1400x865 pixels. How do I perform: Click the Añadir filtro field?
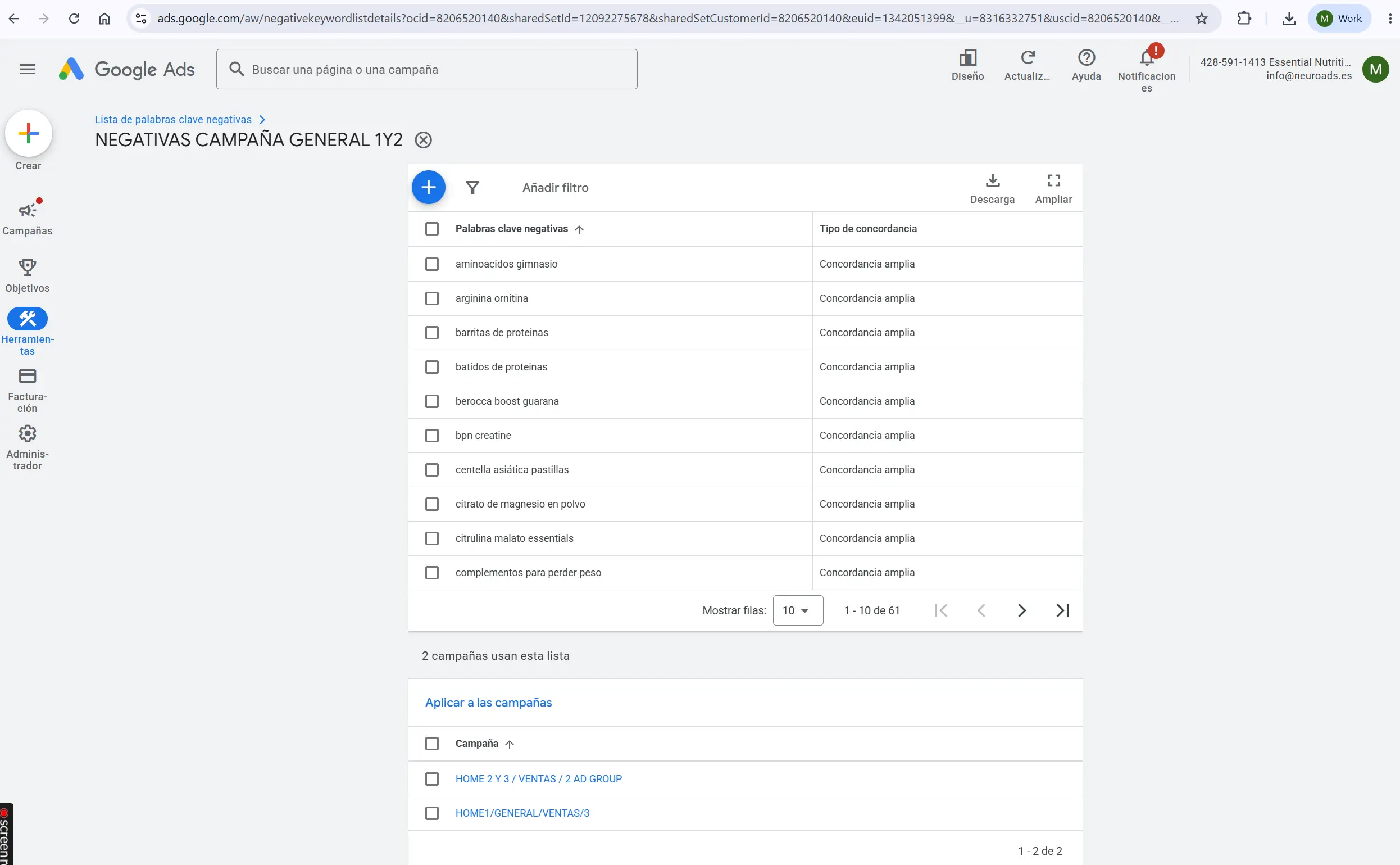click(x=555, y=188)
